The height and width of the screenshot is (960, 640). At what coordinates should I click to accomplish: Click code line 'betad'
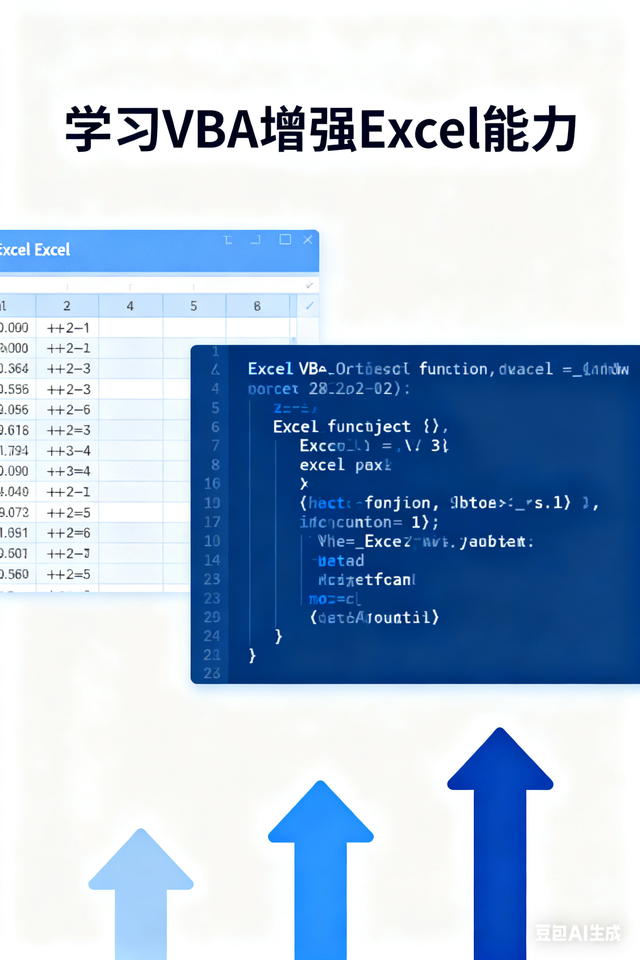click(338, 560)
